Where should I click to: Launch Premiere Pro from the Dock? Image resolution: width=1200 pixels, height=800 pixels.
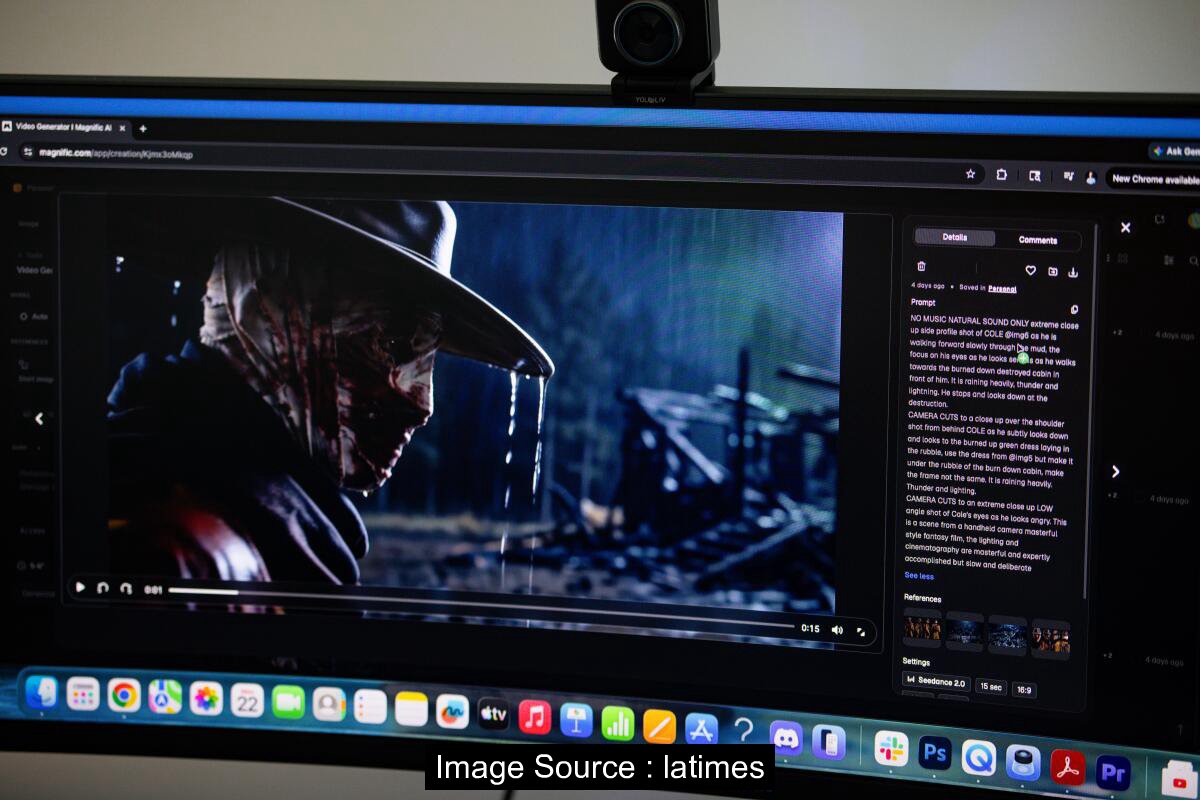1112,772
